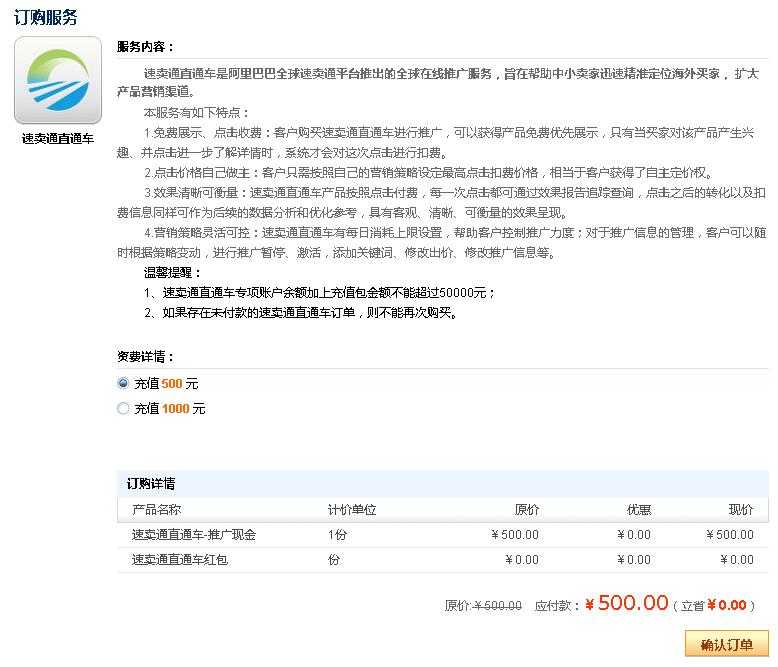Click the 速卖通直通车-推广现金 product row name
This screenshot has height=667, width=778.
[x=194, y=534]
